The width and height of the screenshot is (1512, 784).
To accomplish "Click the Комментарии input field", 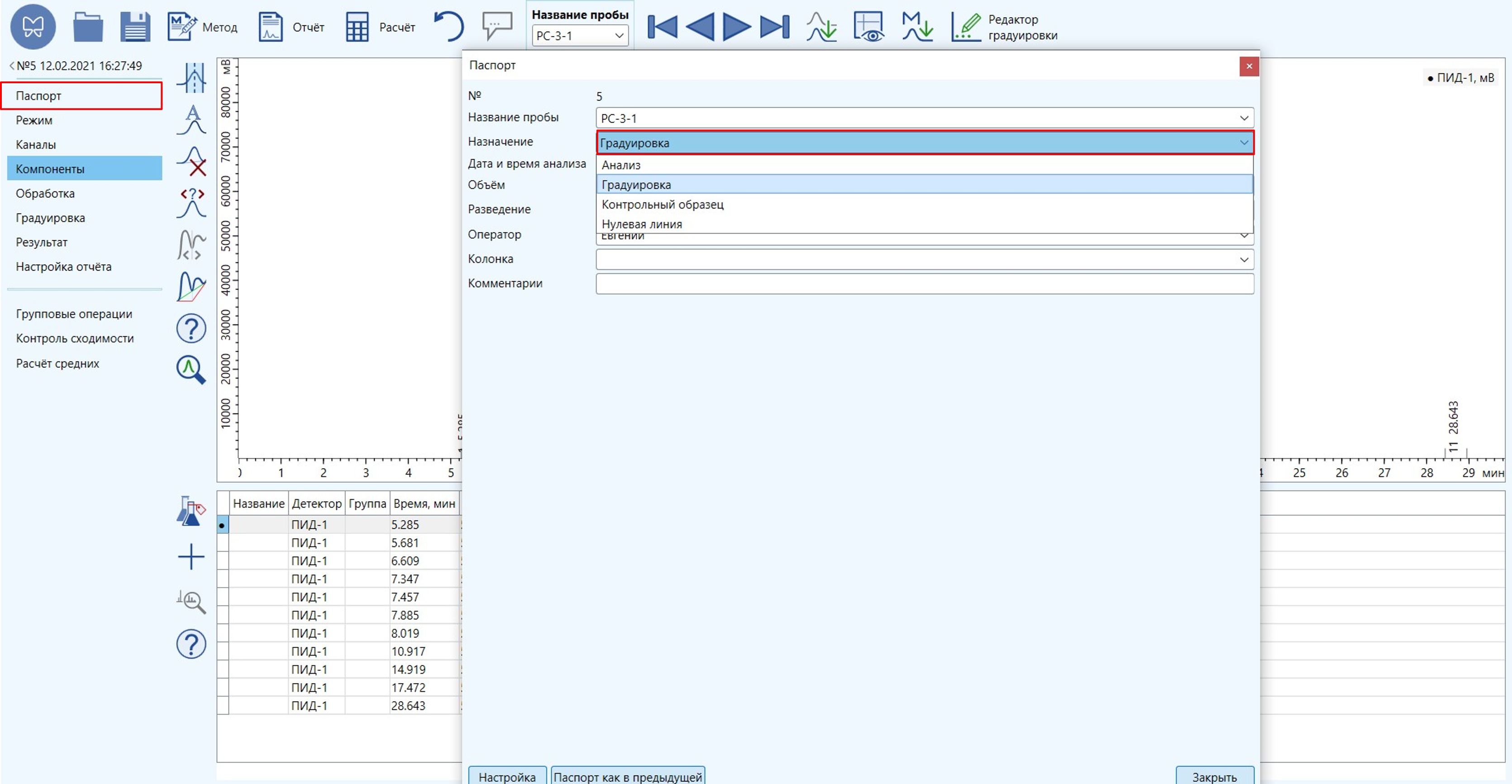I will coord(924,284).
